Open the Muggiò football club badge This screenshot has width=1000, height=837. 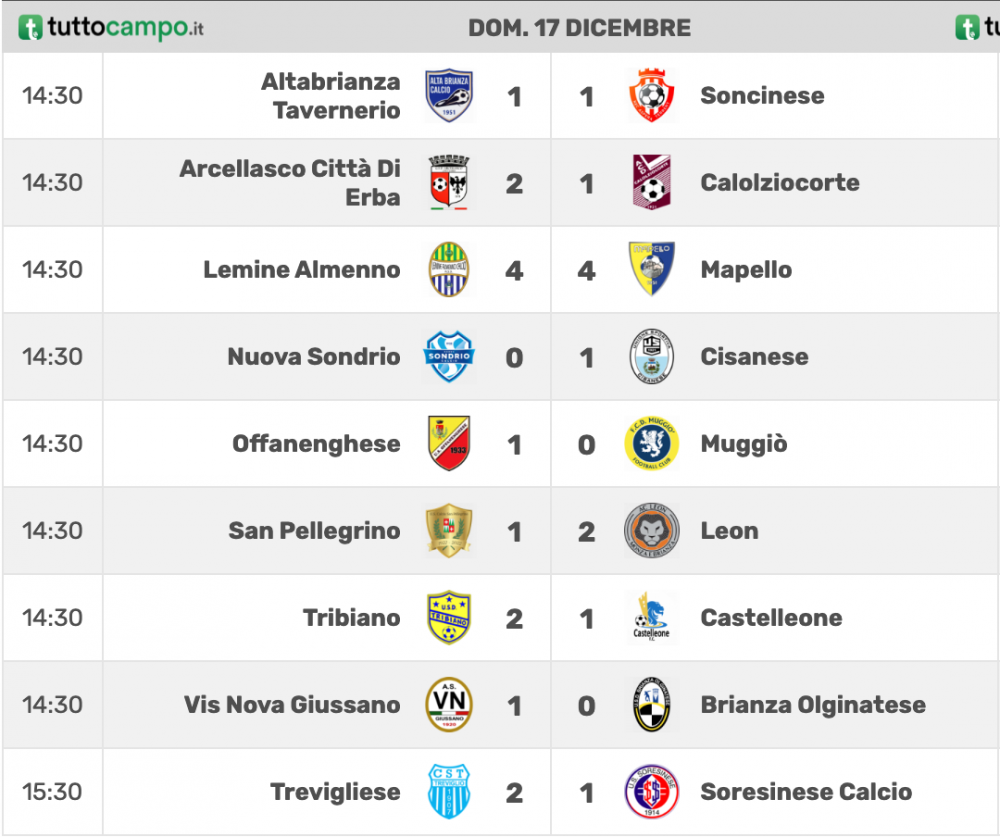point(651,443)
